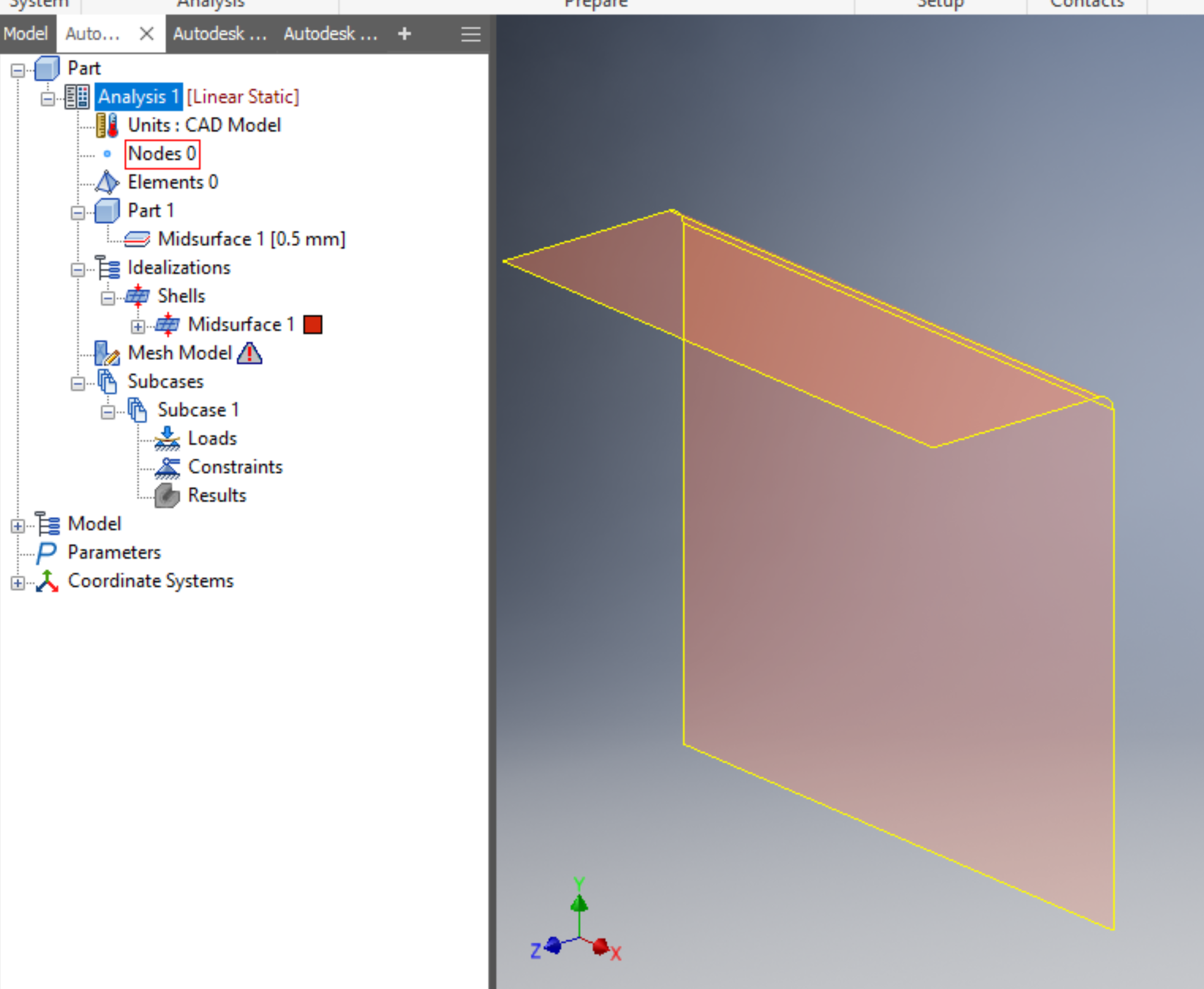
Task: Select the Parameters item icon
Action: click(46, 552)
